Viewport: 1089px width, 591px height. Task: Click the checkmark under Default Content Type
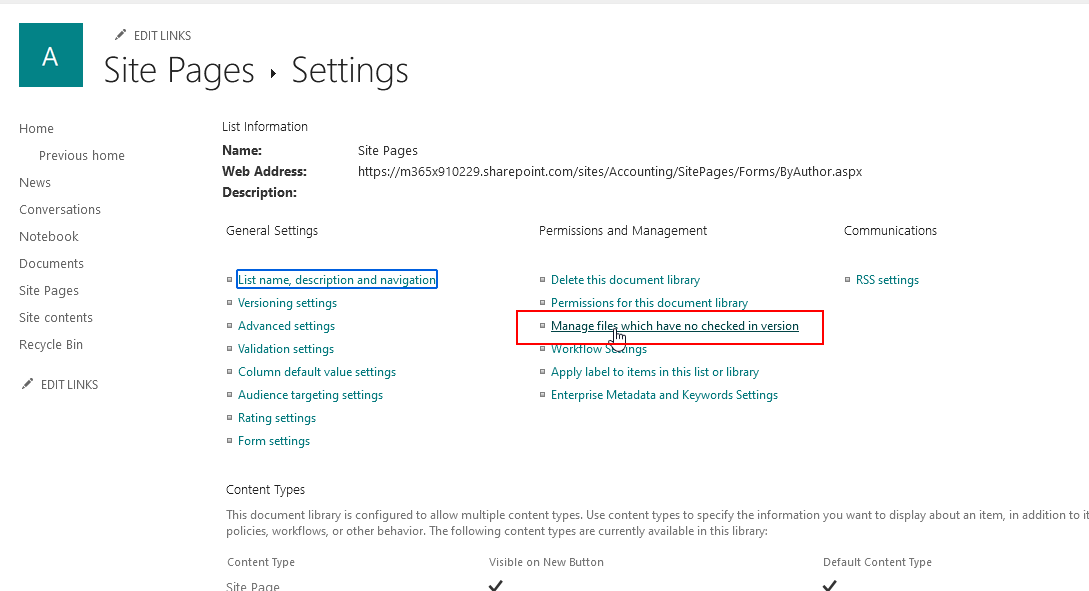click(829, 585)
